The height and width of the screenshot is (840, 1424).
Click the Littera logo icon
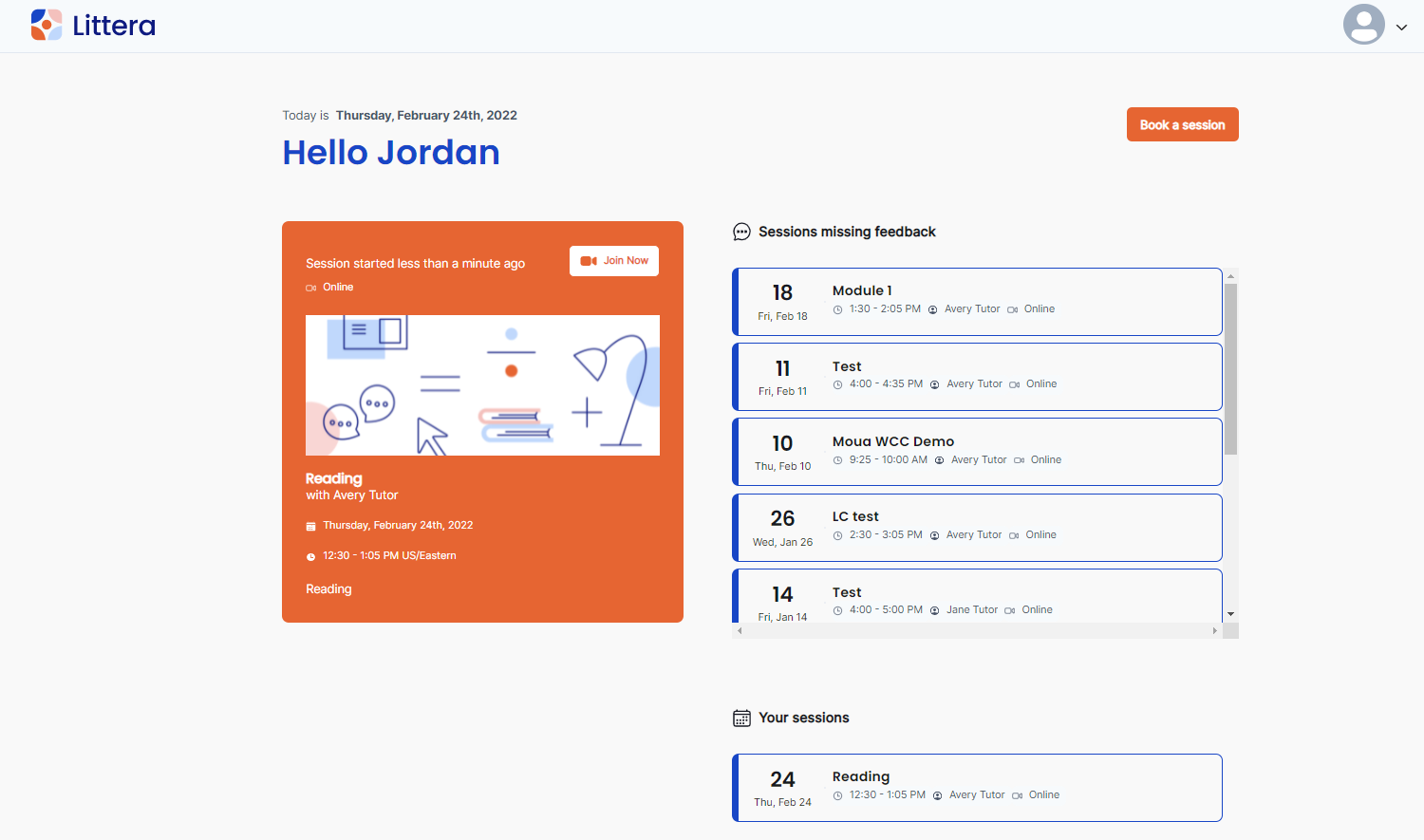[x=47, y=25]
